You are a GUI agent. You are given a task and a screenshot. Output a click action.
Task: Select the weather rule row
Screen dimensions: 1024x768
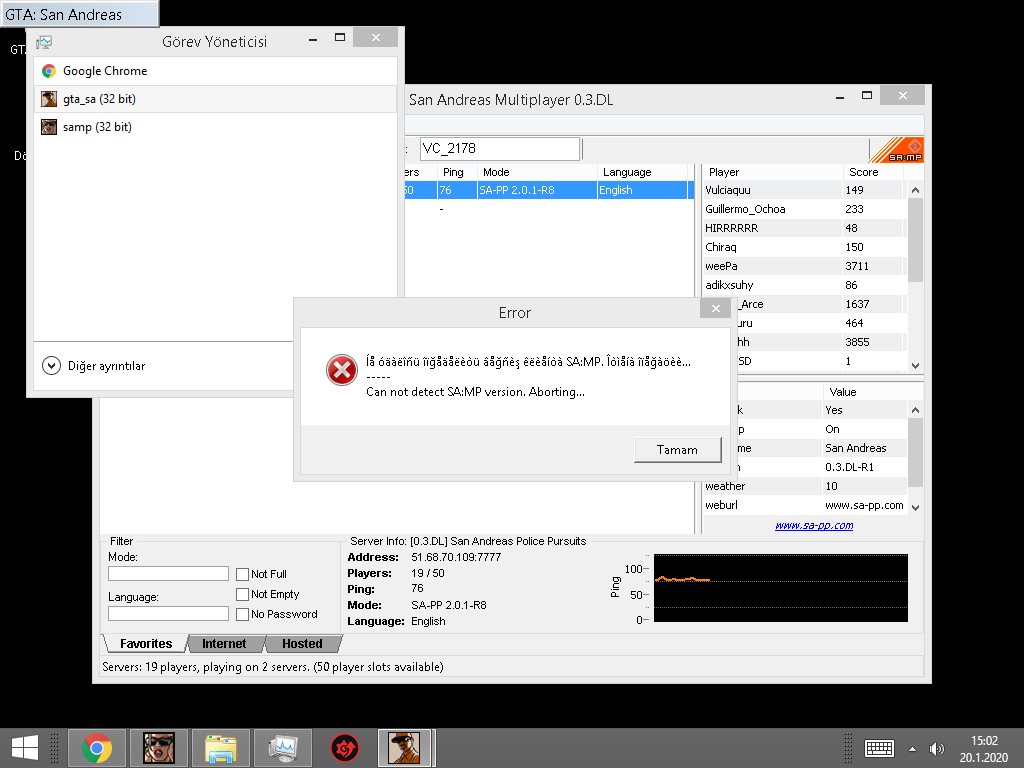tap(805, 486)
